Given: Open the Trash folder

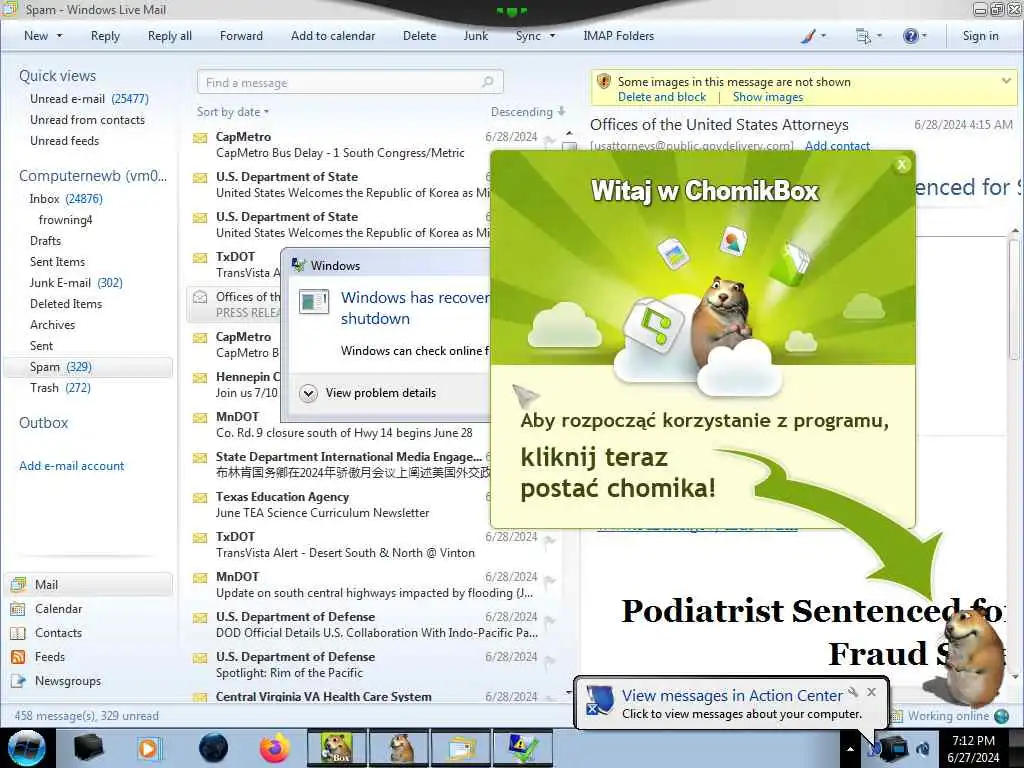Looking at the screenshot, I should coord(60,388).
